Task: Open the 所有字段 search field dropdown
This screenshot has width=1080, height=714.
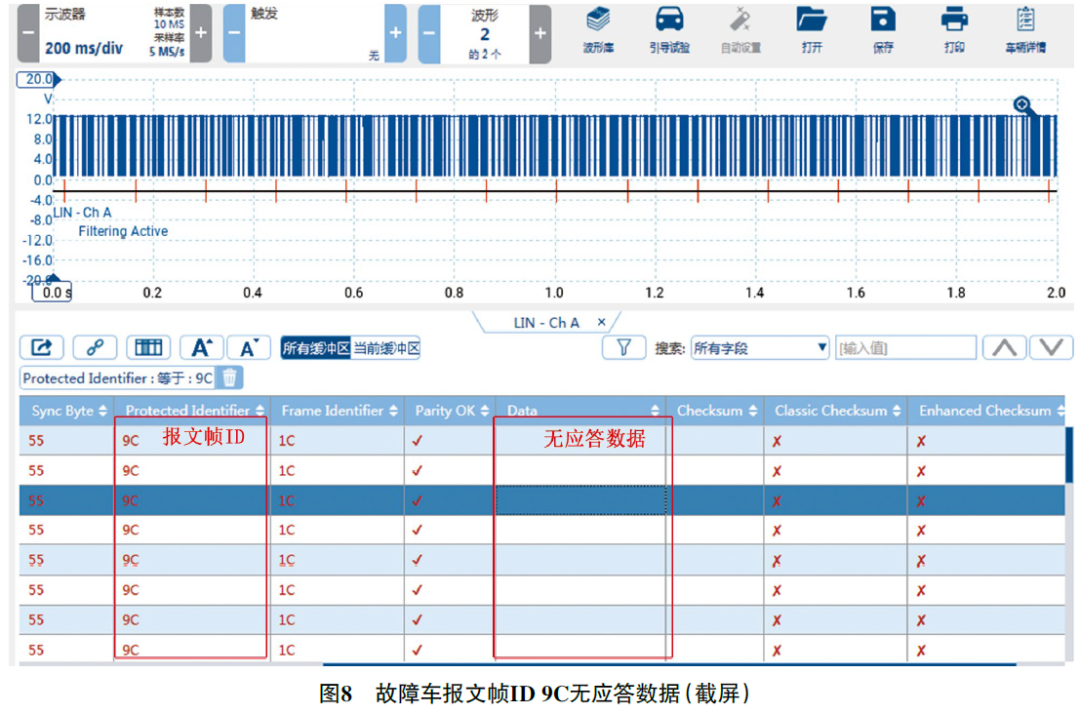Action: click(x=760, y=348)
